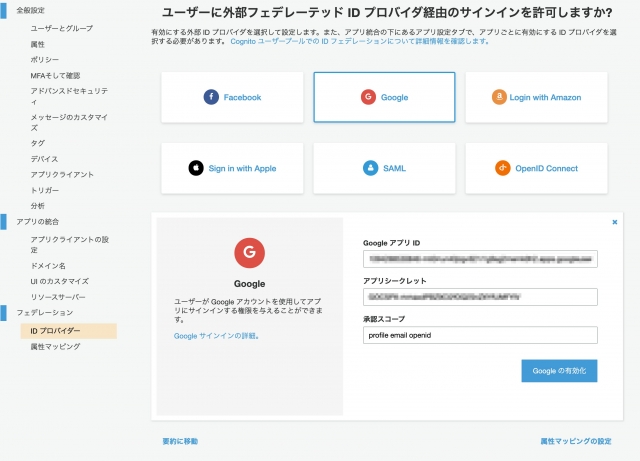This screenshot has height=461, width=640.
Task: Click the Google の有効化 button
Action: 559,371
